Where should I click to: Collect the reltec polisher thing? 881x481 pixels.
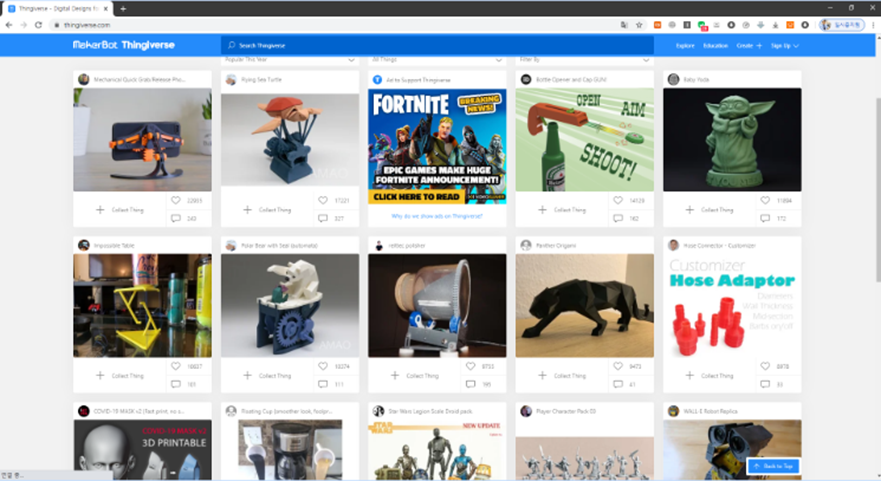click(x=415, y=375)
